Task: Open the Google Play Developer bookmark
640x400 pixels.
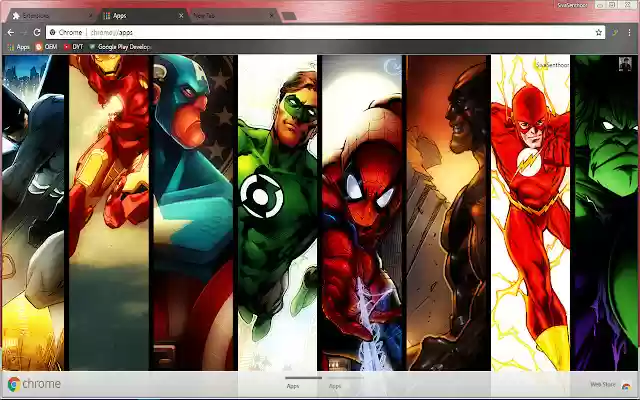Action: coord(120,47)
